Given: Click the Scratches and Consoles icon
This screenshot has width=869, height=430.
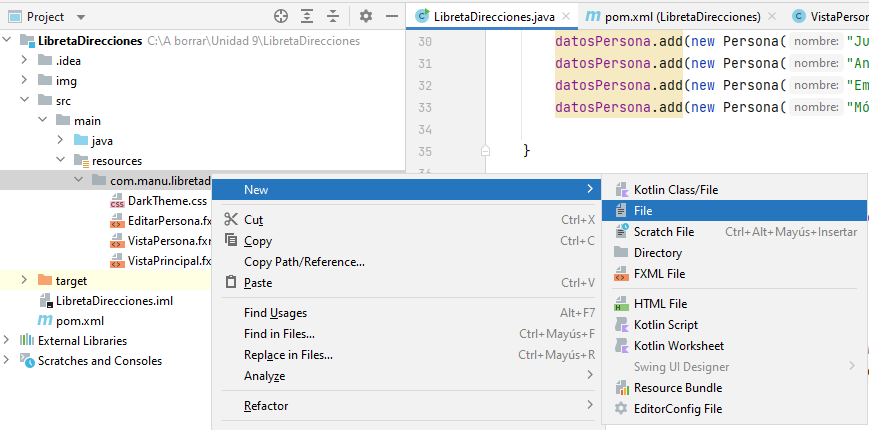Looking at the screenshot, I should [27, 360].
